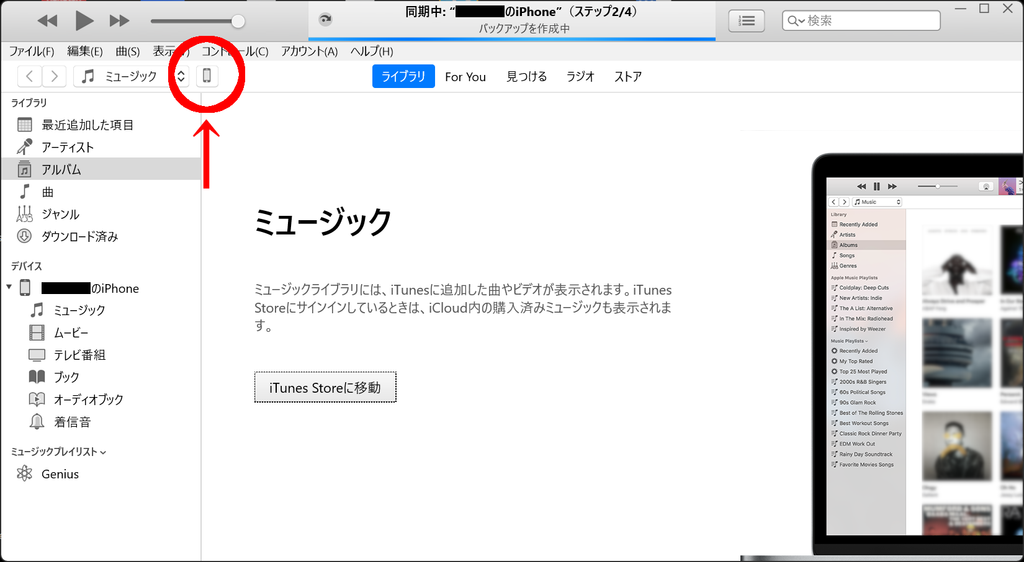Click the sync progress bar
The image size is (1024, 562).
coord(512,39)
